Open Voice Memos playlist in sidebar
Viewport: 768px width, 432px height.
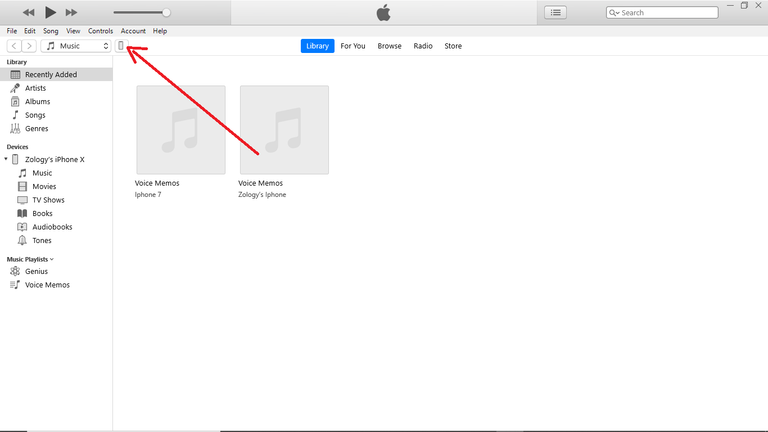pyautogui.click(x=47, y=285)
